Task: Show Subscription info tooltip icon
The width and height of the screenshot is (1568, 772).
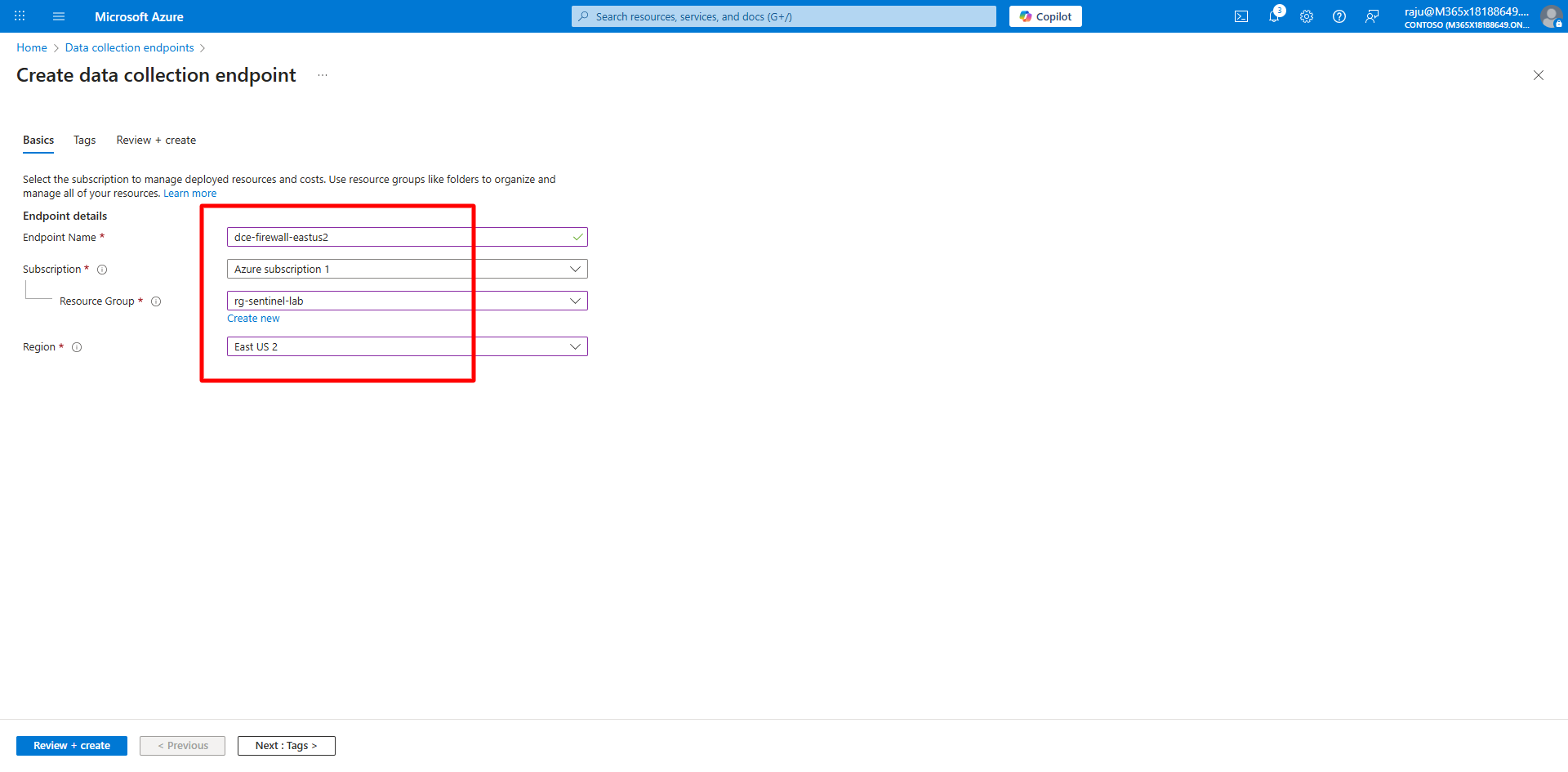Action: pos(102,270)
